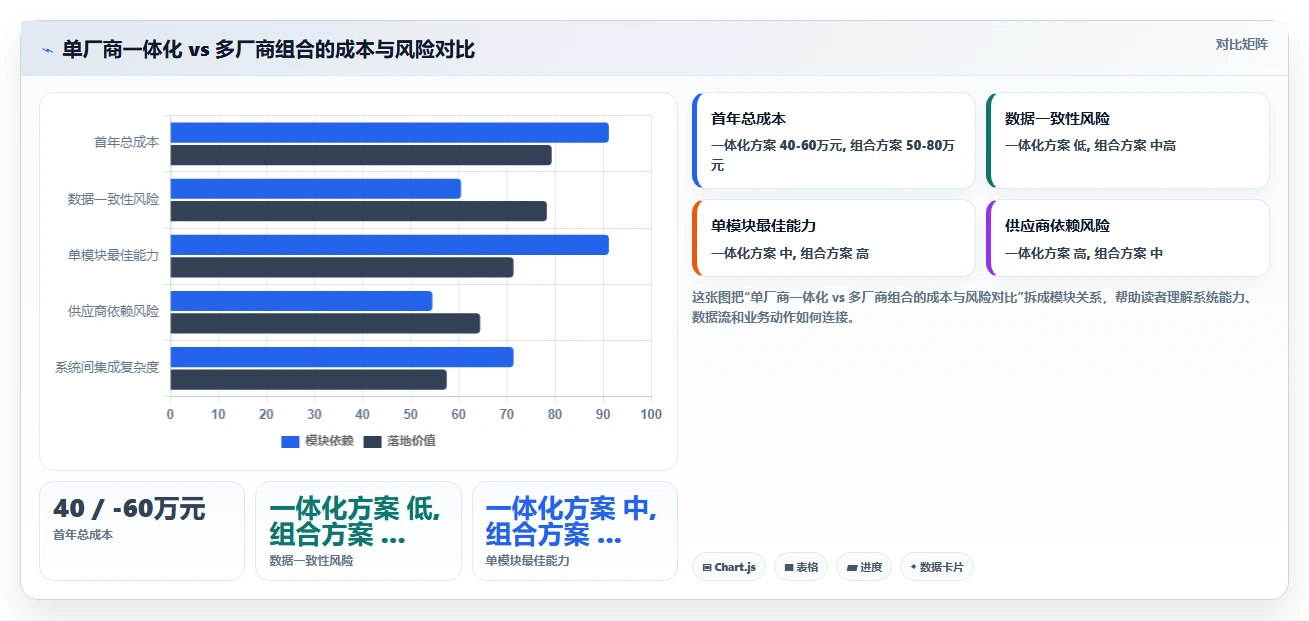Click the 单模块最佳能力 y-axis label
Screen dimensions: 1309x621
coord(113,255)
